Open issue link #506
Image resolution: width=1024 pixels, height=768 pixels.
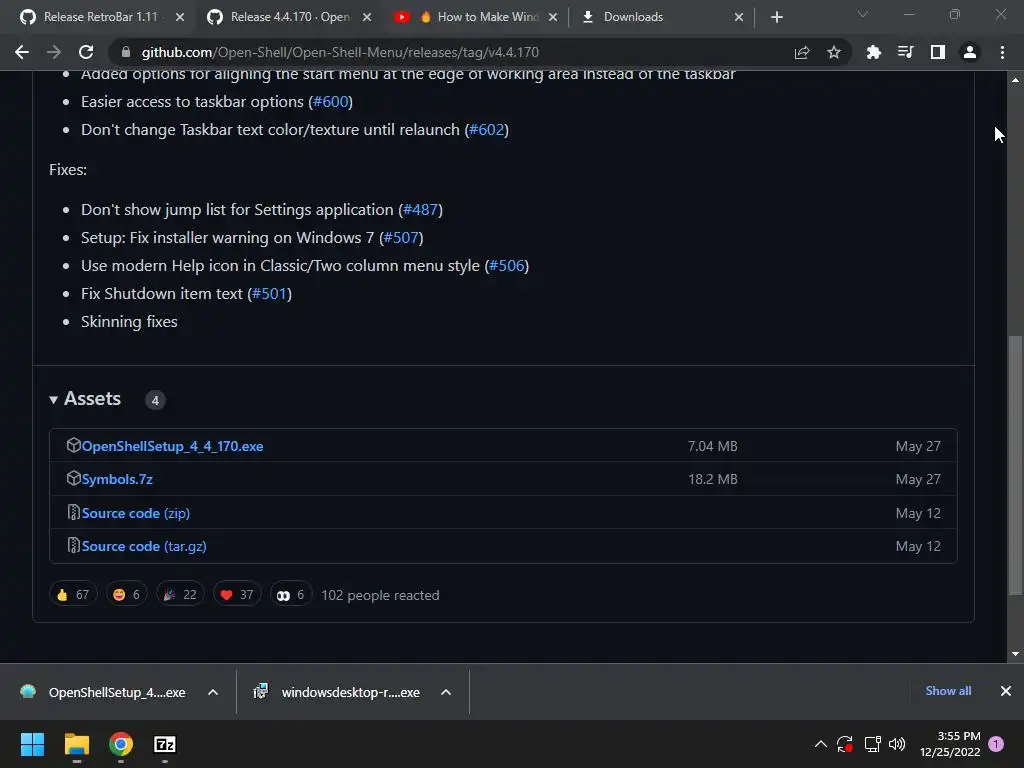(507, 266)
